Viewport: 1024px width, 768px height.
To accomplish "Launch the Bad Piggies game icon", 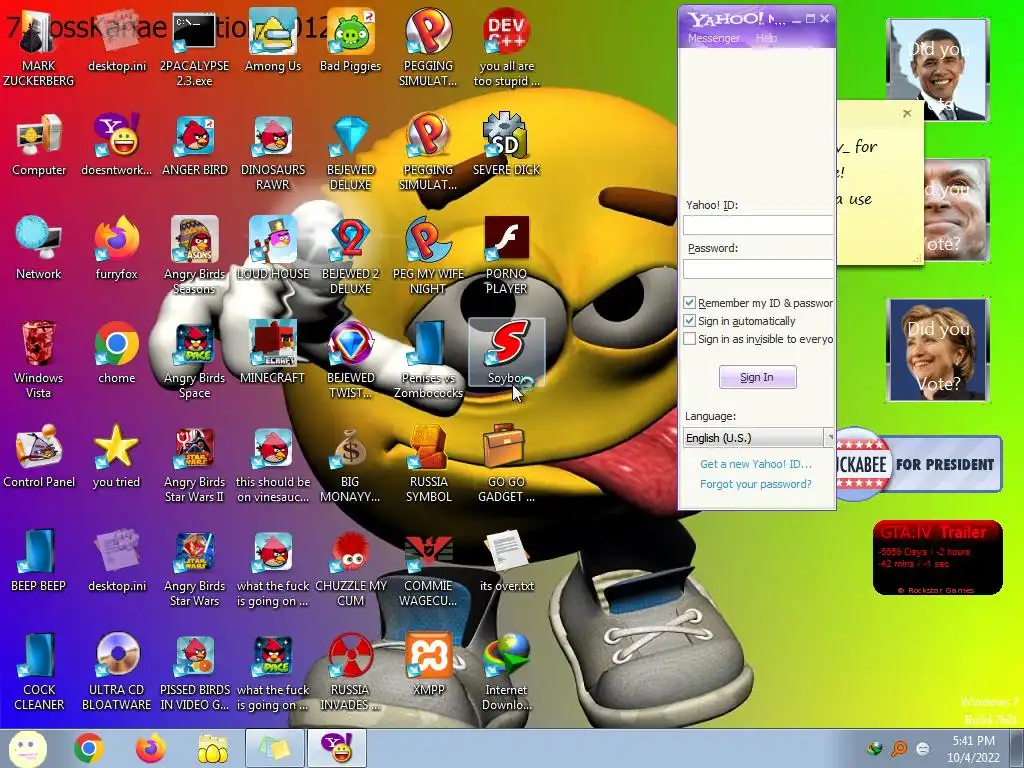I will 350,40.
